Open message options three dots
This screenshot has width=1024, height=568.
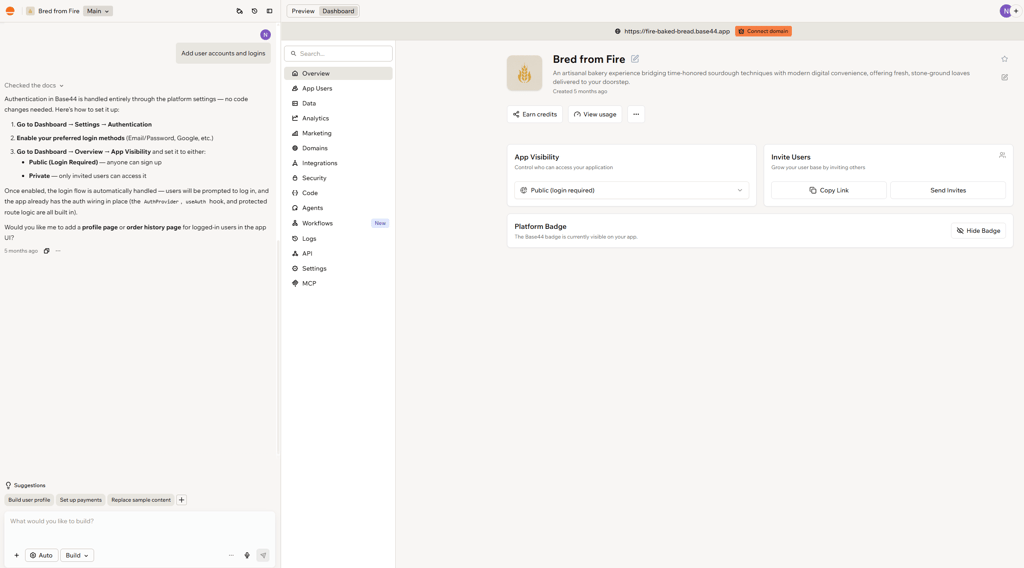[58, 251]
